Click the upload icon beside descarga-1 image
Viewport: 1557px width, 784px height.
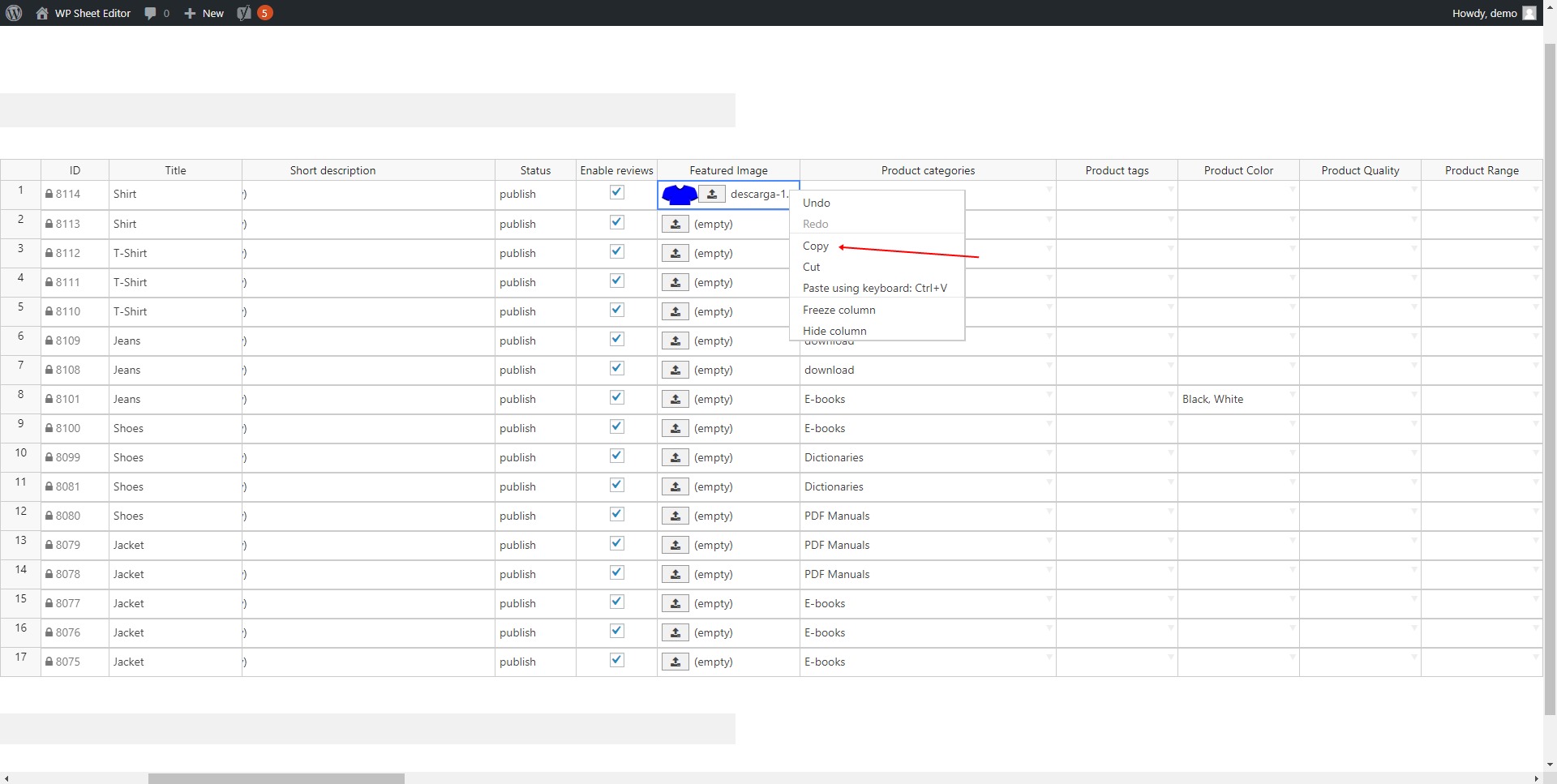[711, 195]
